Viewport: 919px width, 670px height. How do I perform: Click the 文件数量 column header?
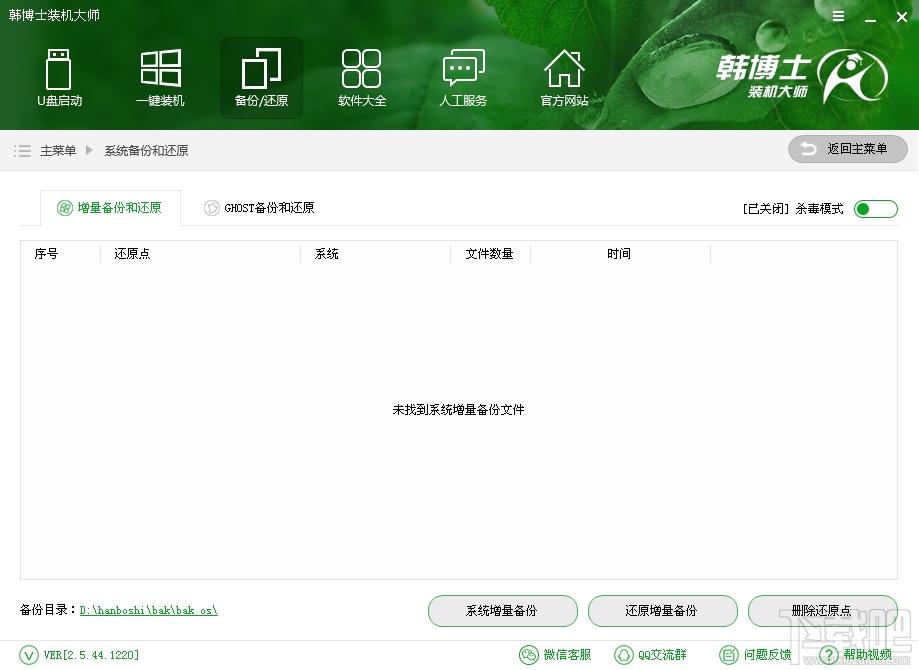(489, 254)
